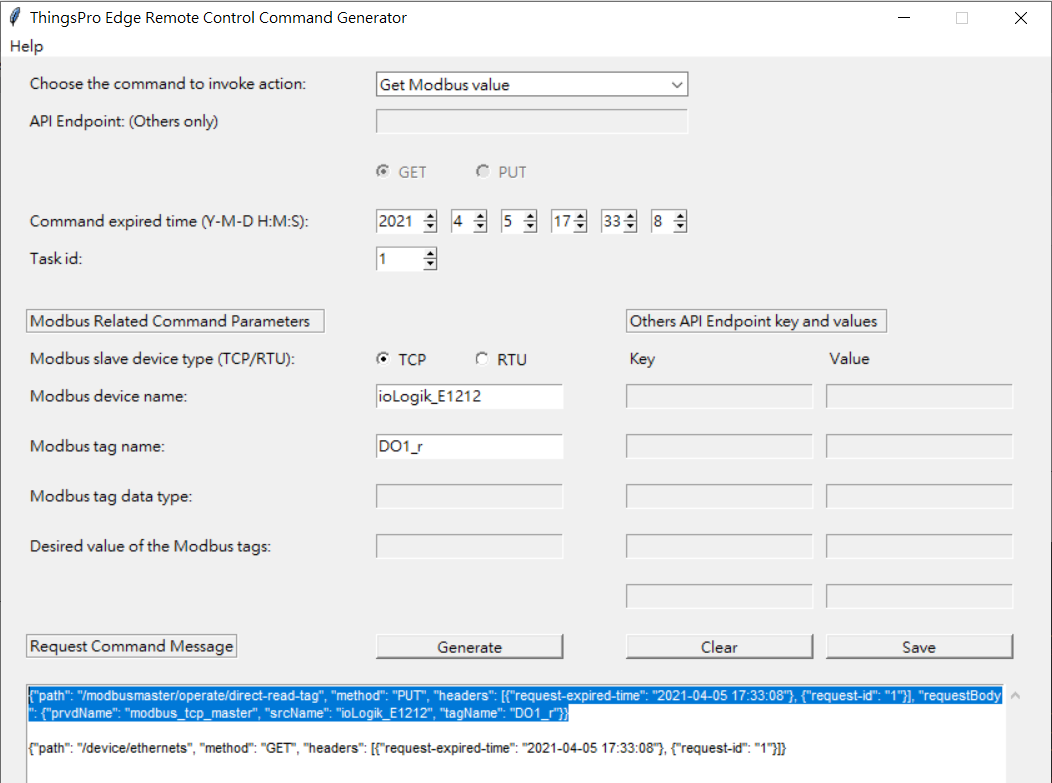Increase the year with its up arrow
1052x783 pixels.
(430, 215)
